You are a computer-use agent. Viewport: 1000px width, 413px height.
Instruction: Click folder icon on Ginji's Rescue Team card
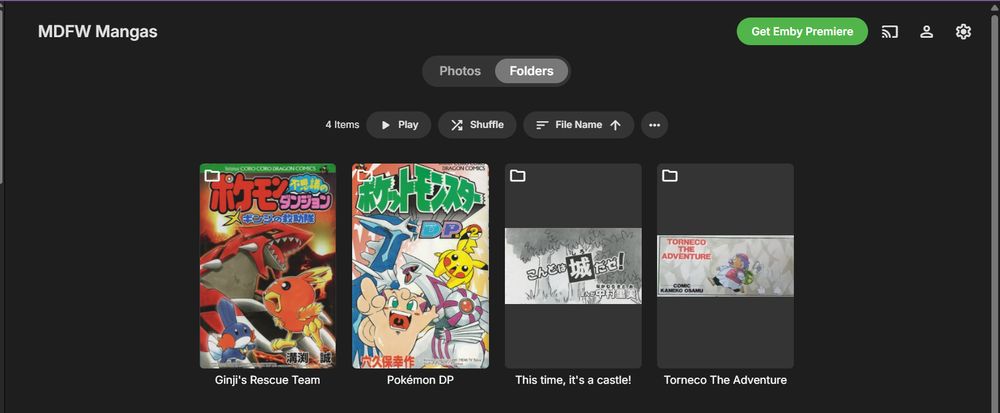coord(212,175)
